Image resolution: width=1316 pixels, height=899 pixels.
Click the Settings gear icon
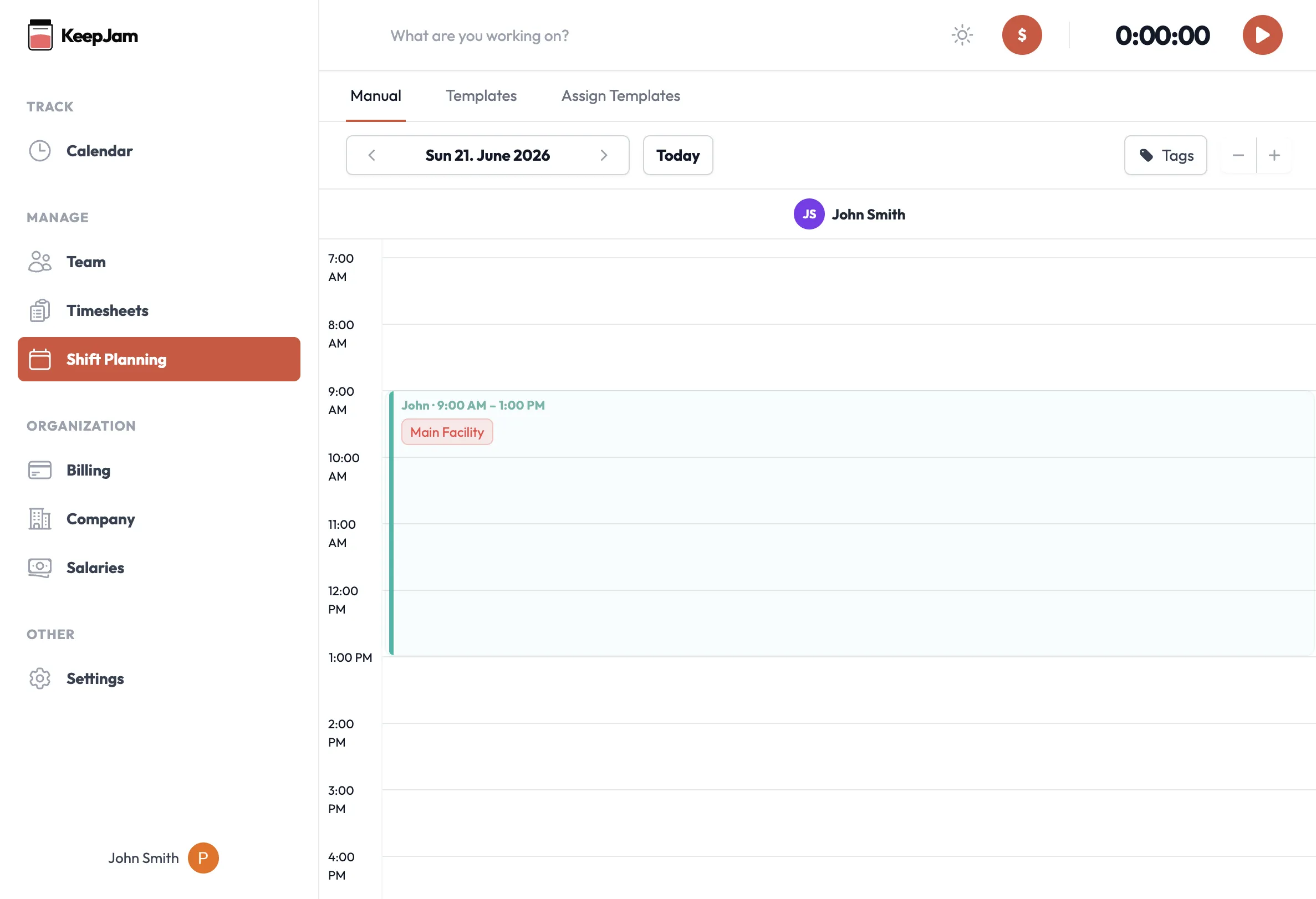tap(40, 678)
